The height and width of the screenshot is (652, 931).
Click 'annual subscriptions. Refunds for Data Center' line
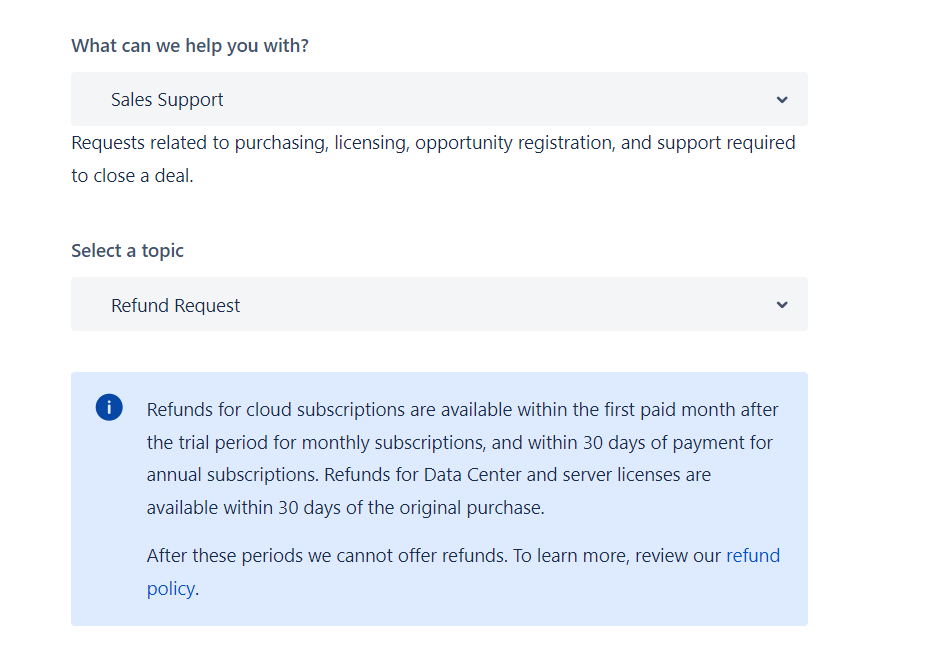pyautogui.click(x=428, y=474)
